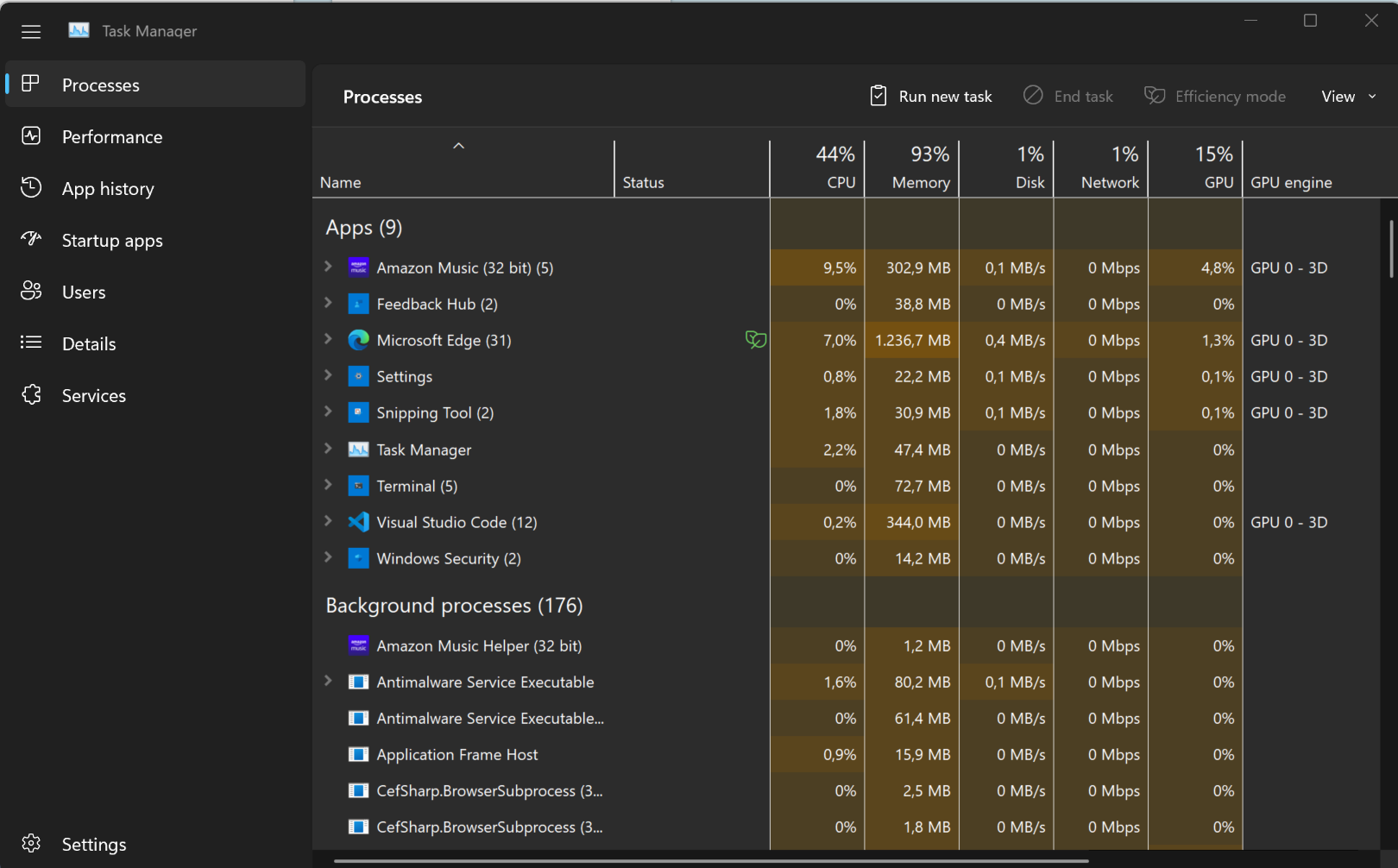Sort by the Network column header

pyautogui.click(x=1101, y=168)
